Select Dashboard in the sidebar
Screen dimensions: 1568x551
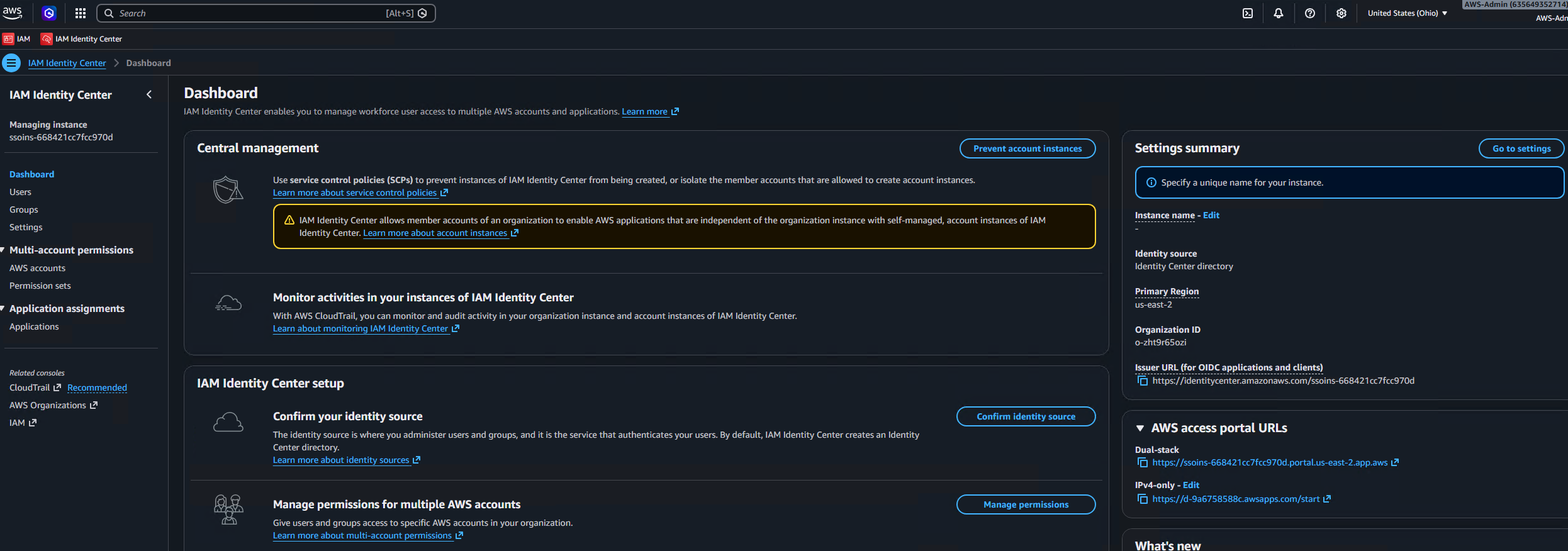coord(31,174)
